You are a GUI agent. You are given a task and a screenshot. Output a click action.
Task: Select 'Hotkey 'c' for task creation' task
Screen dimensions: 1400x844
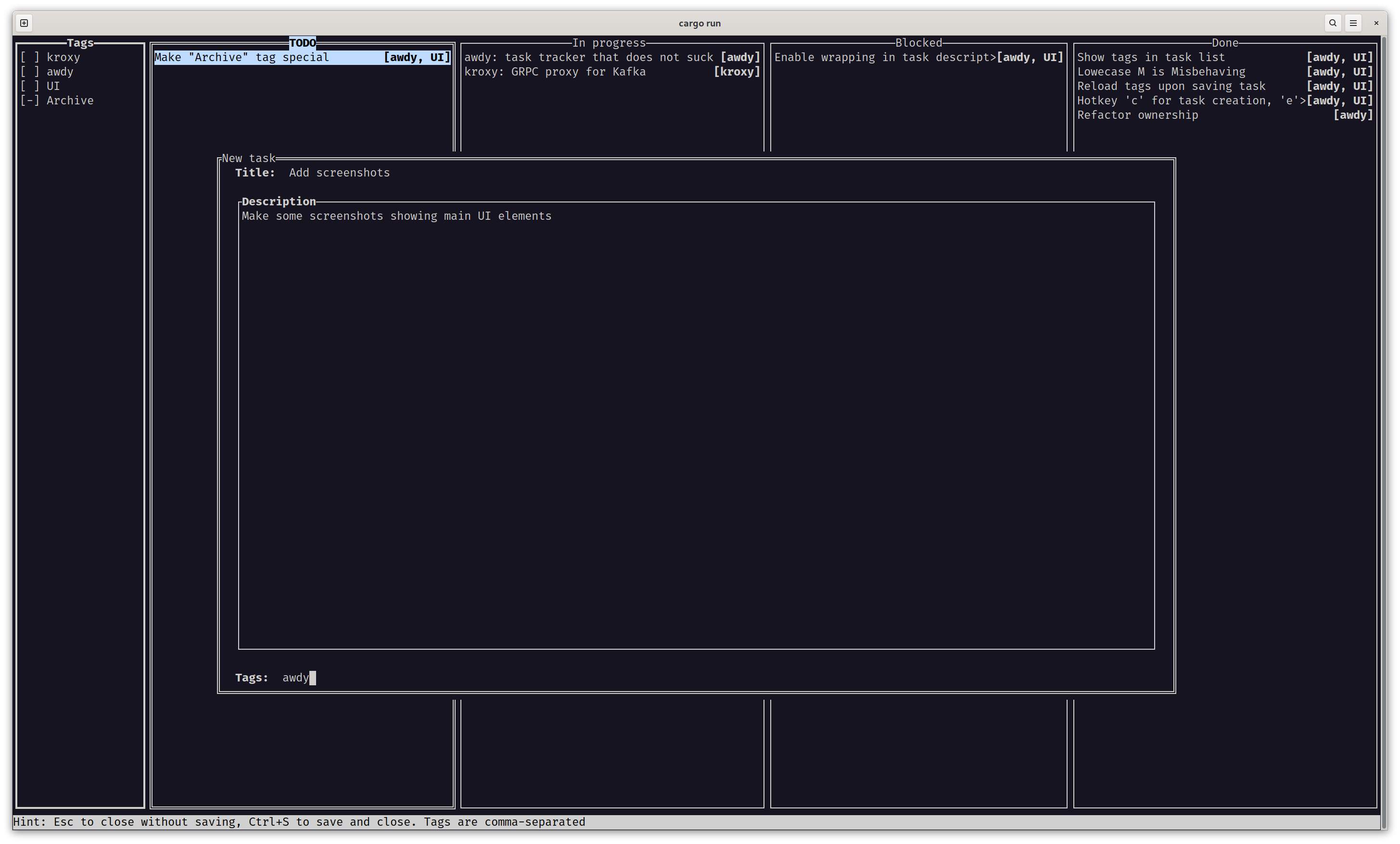point(1225,101)
